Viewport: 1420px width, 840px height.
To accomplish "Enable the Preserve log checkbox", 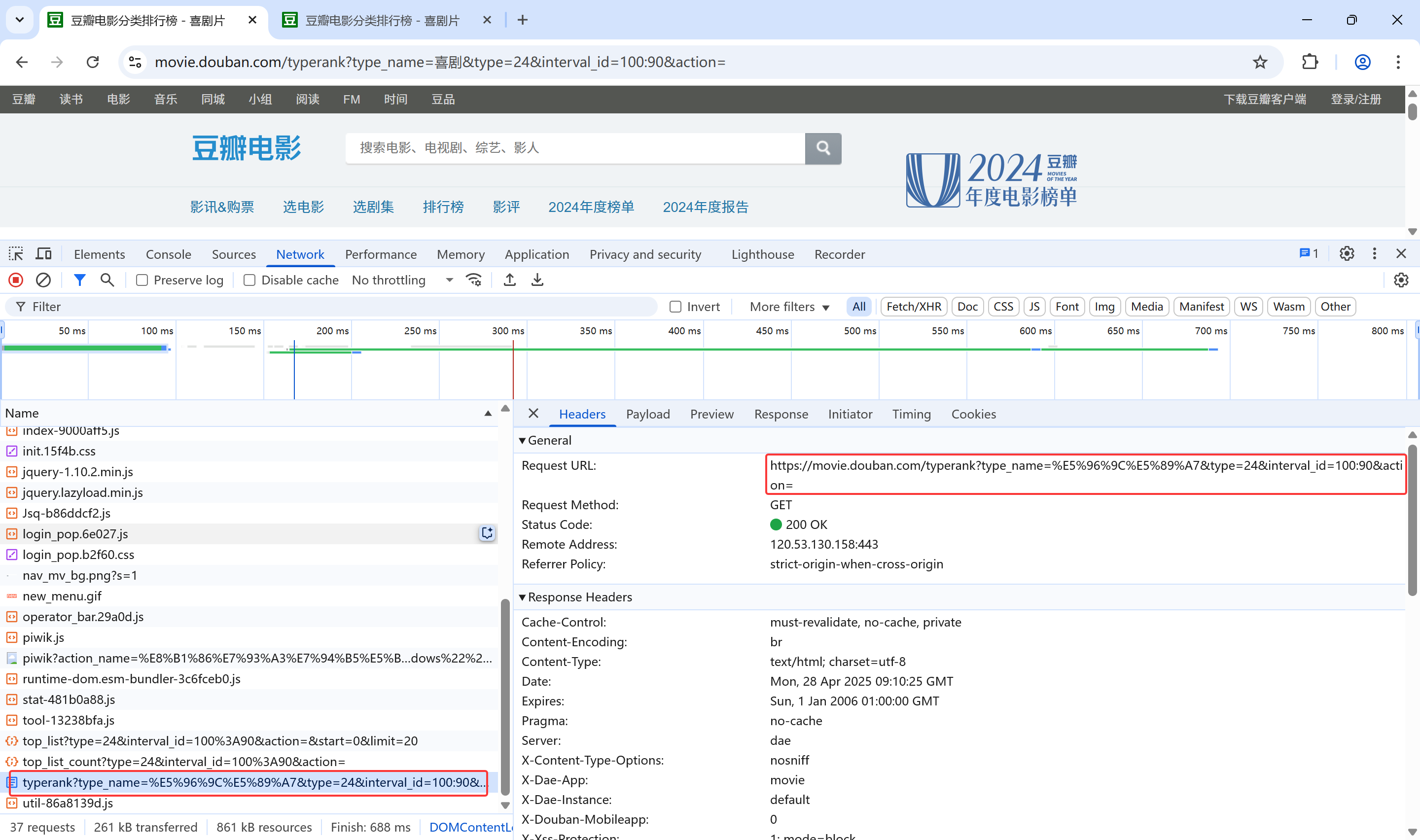I will pyautogui.click(x=142, y=280).
